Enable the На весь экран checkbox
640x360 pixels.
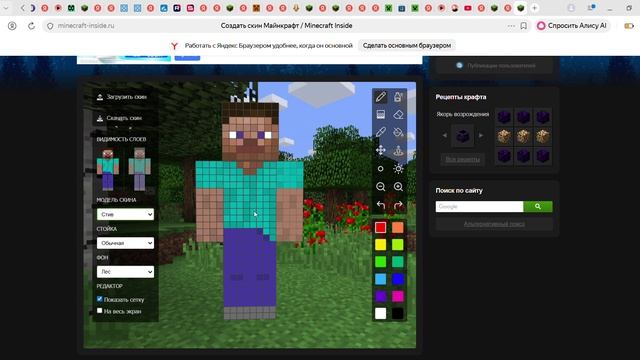[100, 311]
